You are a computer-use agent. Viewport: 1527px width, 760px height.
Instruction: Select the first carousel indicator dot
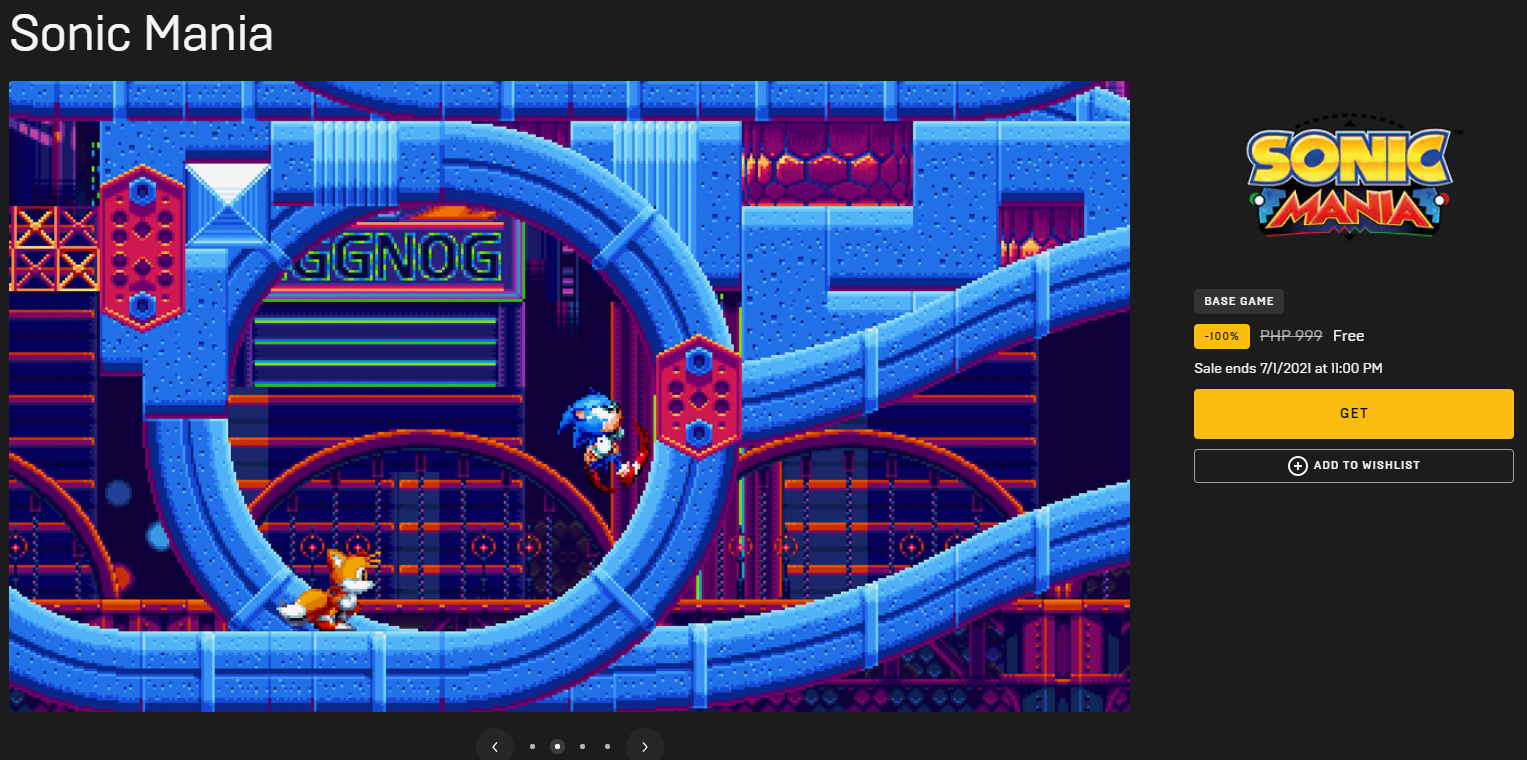click(x=532, y=746)
